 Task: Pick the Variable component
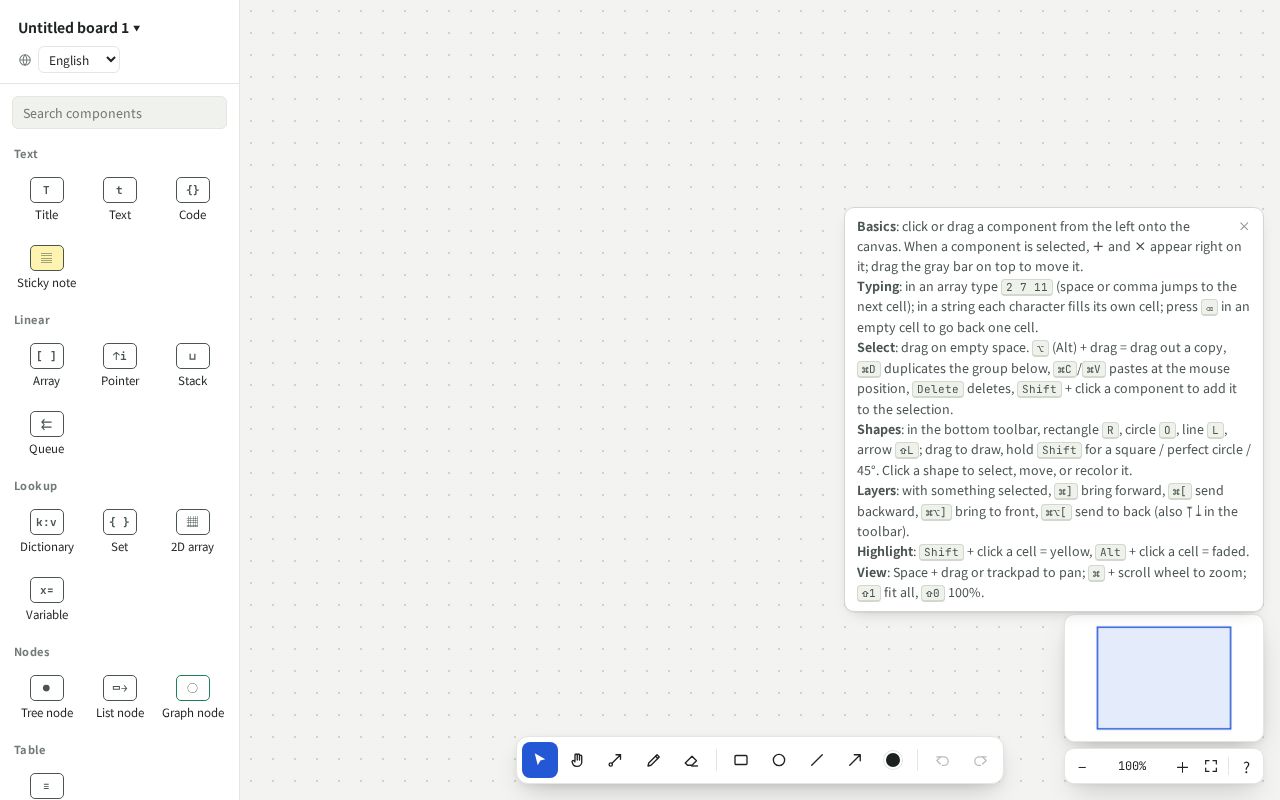tap(47, 600)
